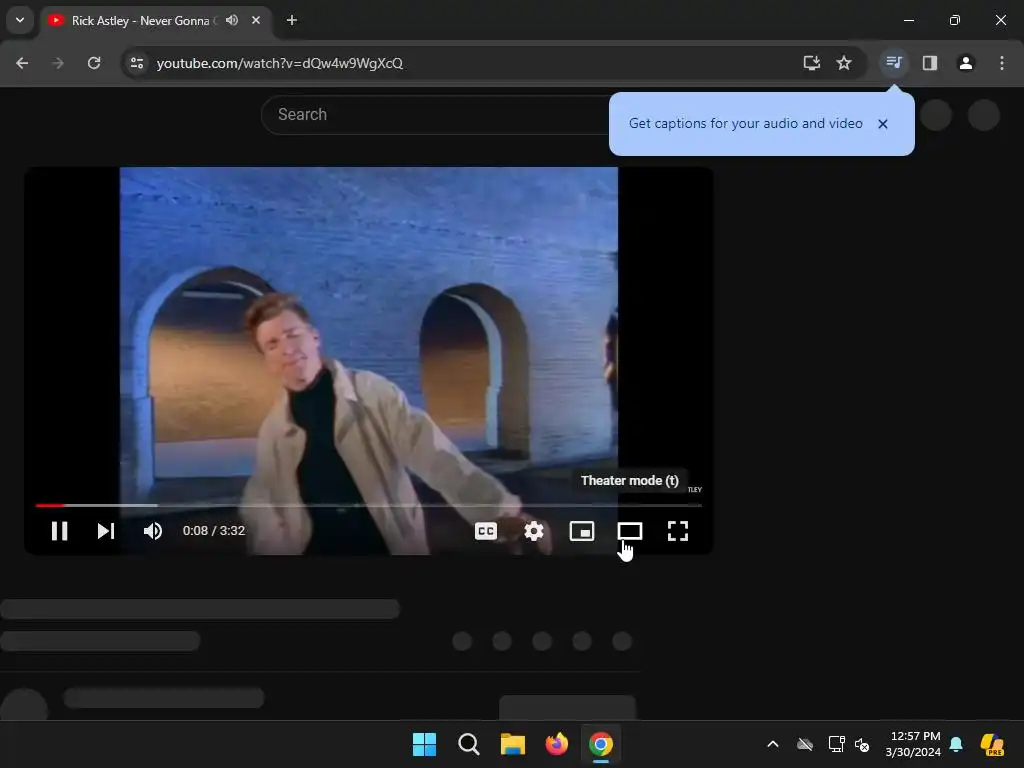Show hidden system tray icons
The width and height of the screenshot is (1024, 768).
coord(773,744)
